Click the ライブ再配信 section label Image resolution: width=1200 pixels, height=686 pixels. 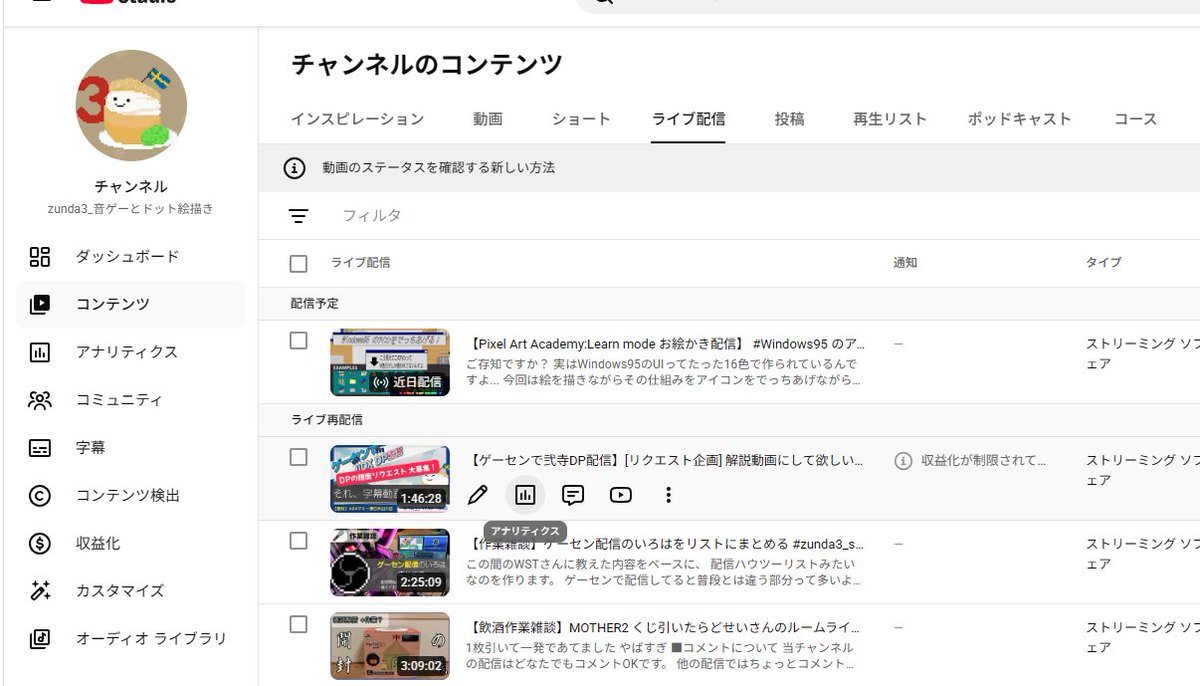[327, 419]
